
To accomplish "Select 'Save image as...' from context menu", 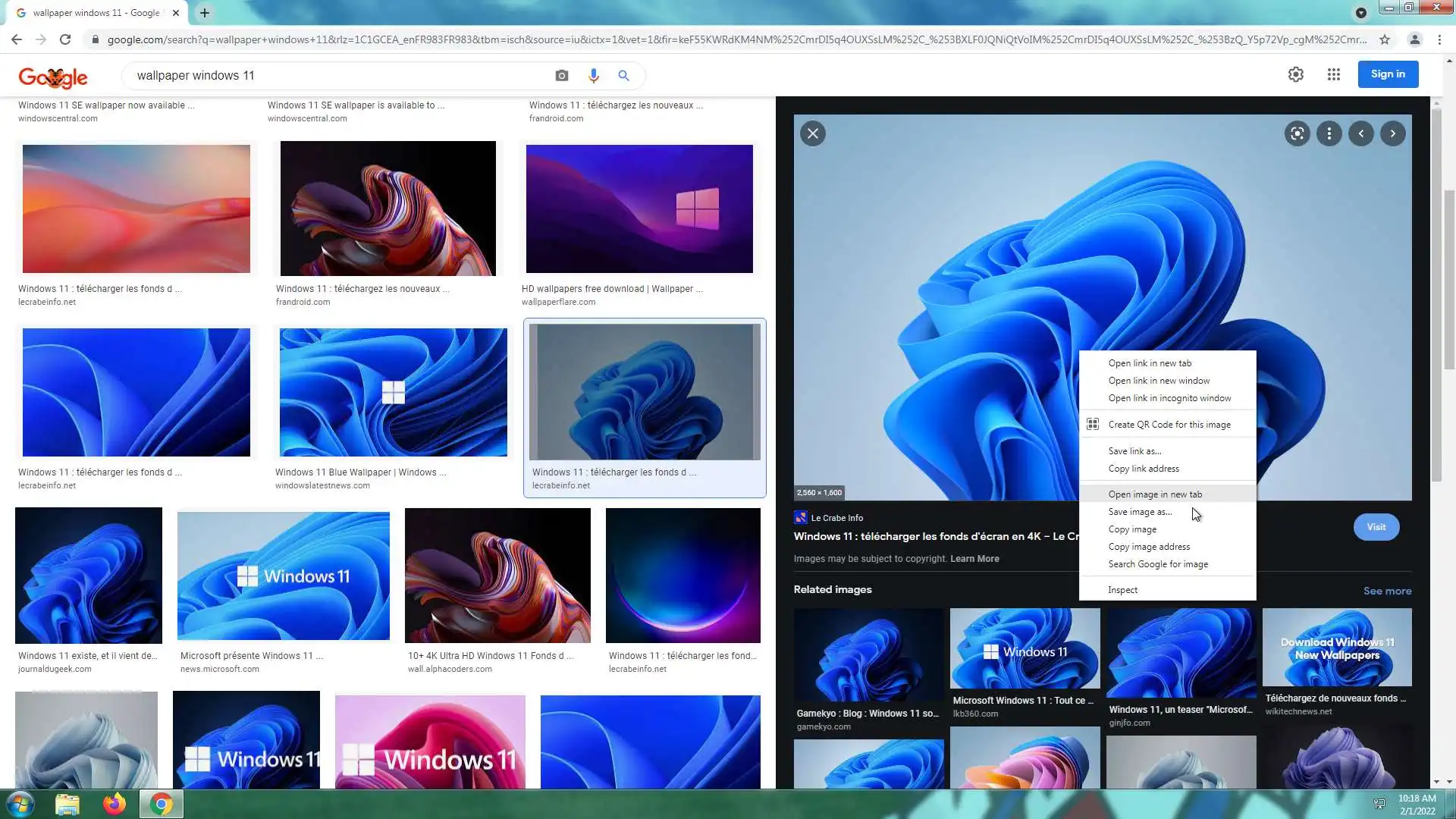I will (1140, 512).
